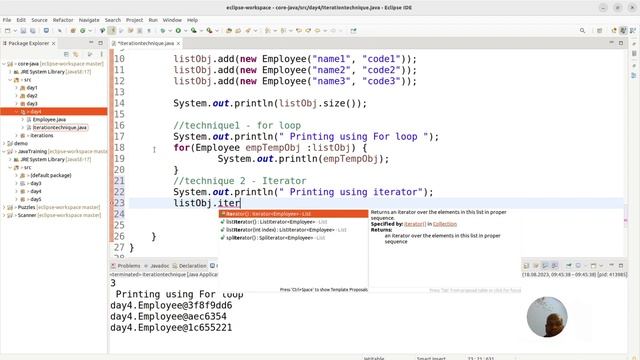Select day5 package under JavaTraining
The height and width of the screenshot is (360, 640).
[36, 200]
